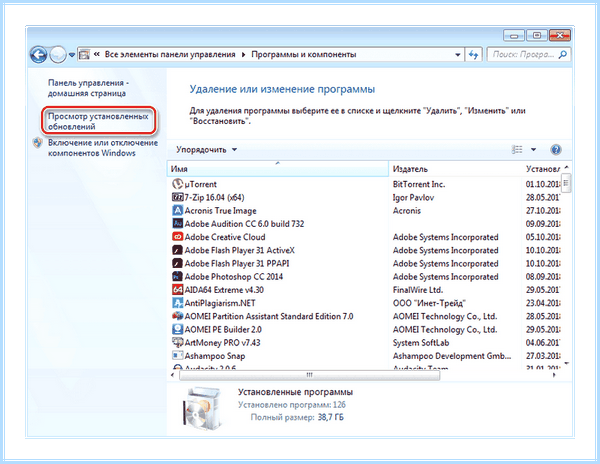Select AOMEI Partition Assistant icon
Screen dimensions: 600x464
click(x=177, y=316)
